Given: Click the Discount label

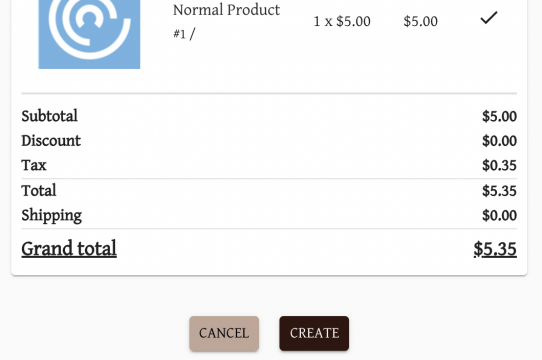Looking at the screenshot, I should click(51, 141).
